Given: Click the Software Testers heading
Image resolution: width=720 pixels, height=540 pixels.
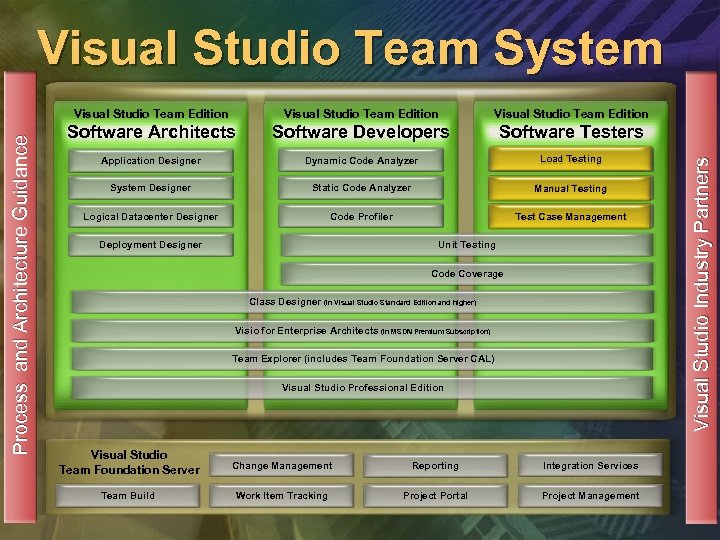Looking at the screenshot, I should pos(571,132).
